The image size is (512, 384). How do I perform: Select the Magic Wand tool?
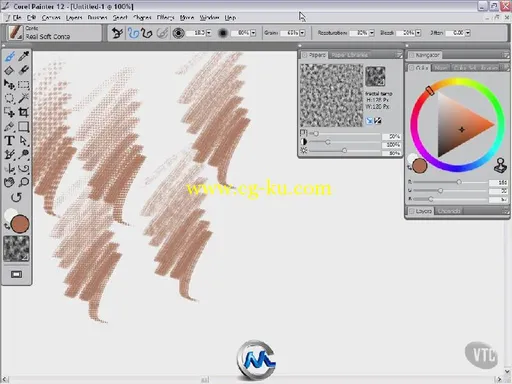pos(23,99)
